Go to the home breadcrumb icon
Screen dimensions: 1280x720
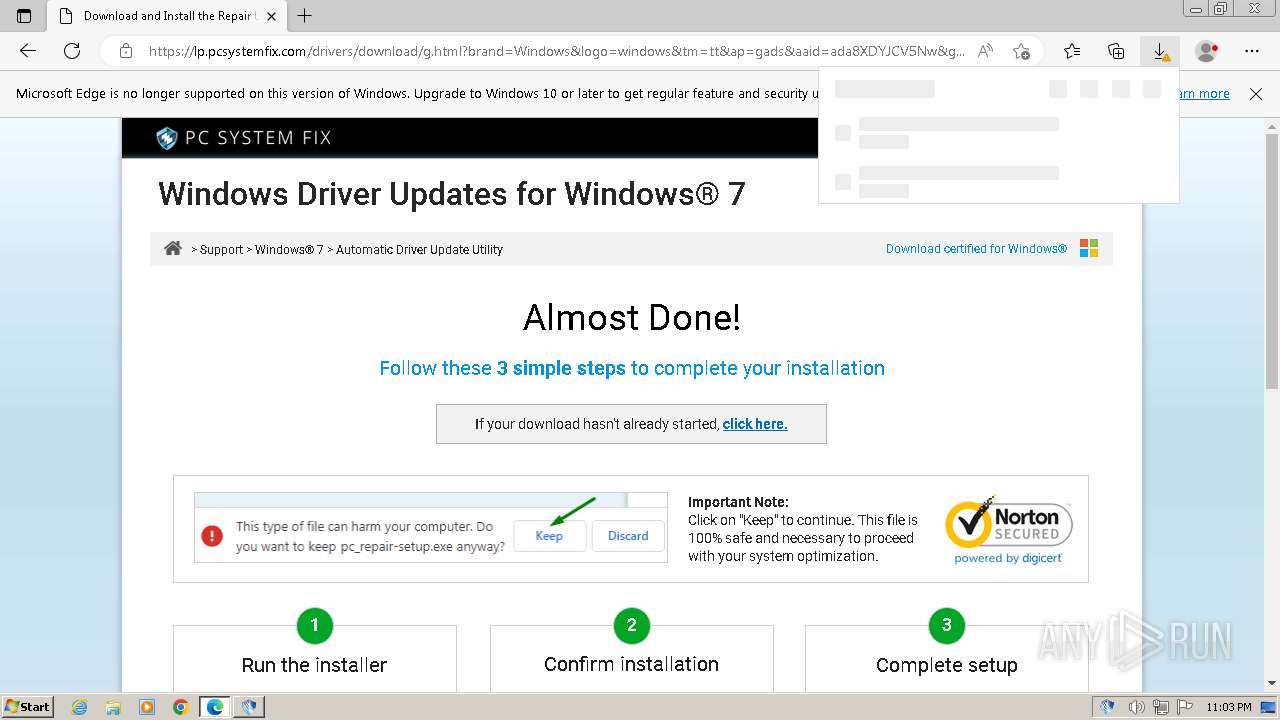tap(173, 249)
